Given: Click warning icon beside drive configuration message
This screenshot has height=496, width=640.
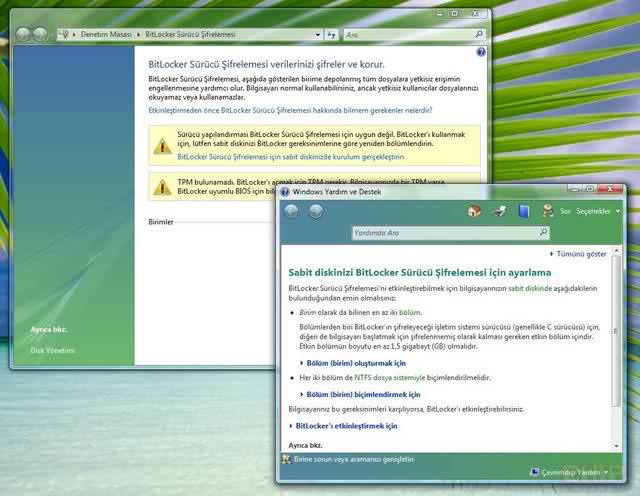Looking at the screenshot, I should click(x=162, y=146).
